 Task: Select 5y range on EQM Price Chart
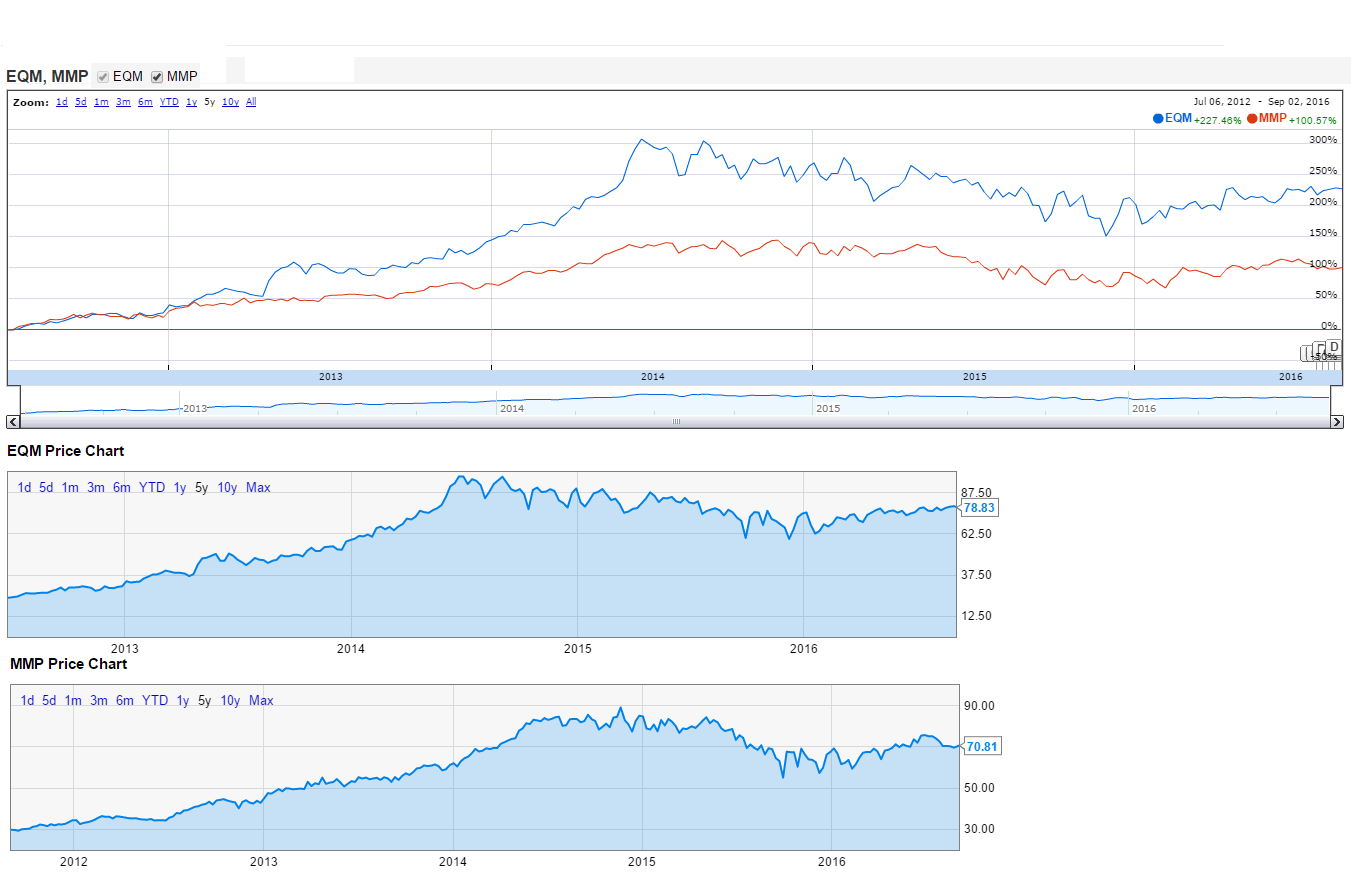coord(202,488)
